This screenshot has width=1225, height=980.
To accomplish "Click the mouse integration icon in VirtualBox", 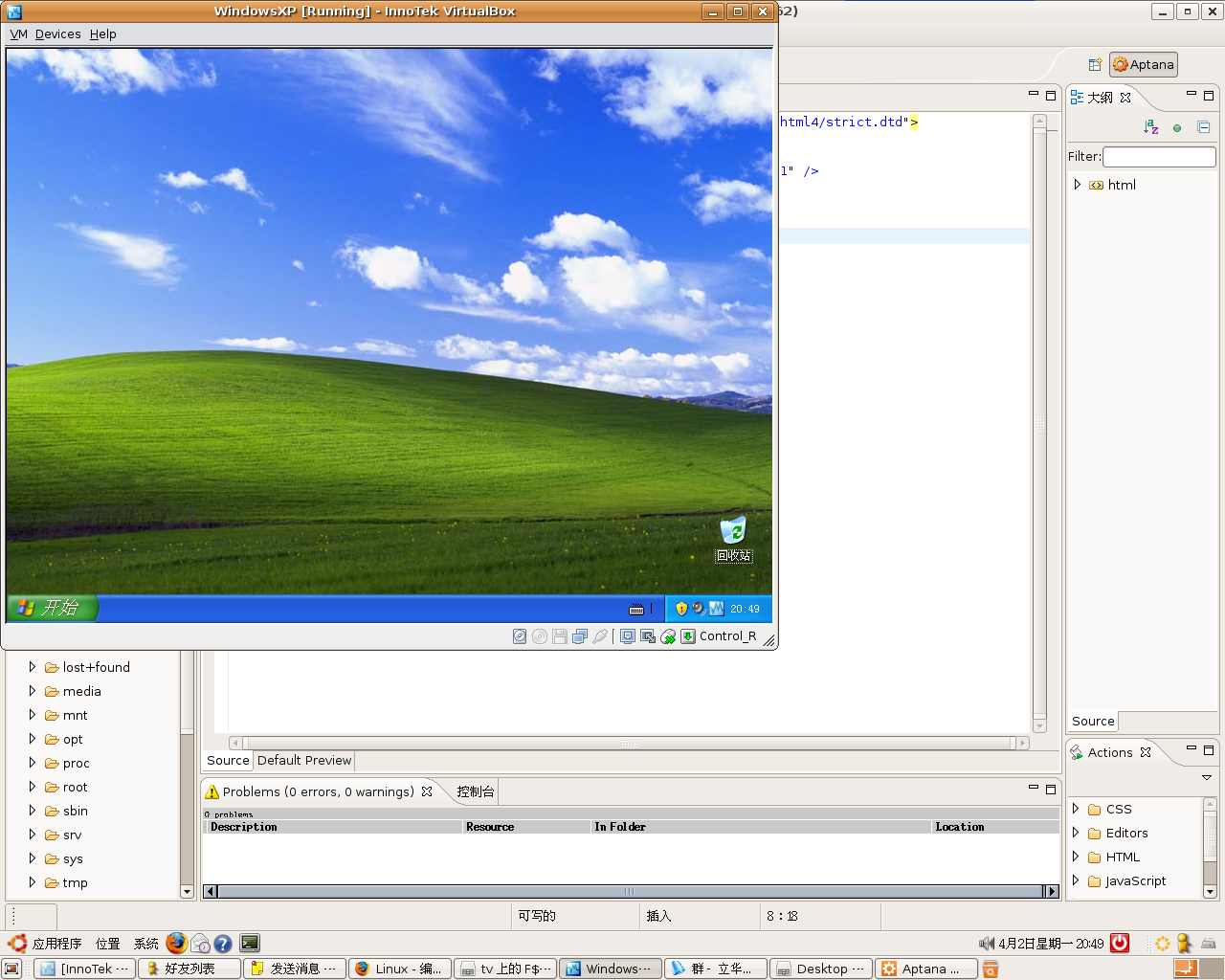I will [668, 636].
